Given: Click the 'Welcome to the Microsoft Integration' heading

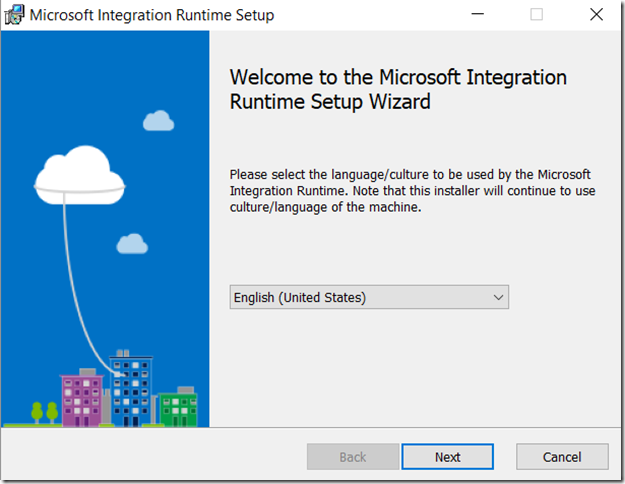Looking at the screenshot, I should click(398, 89).
